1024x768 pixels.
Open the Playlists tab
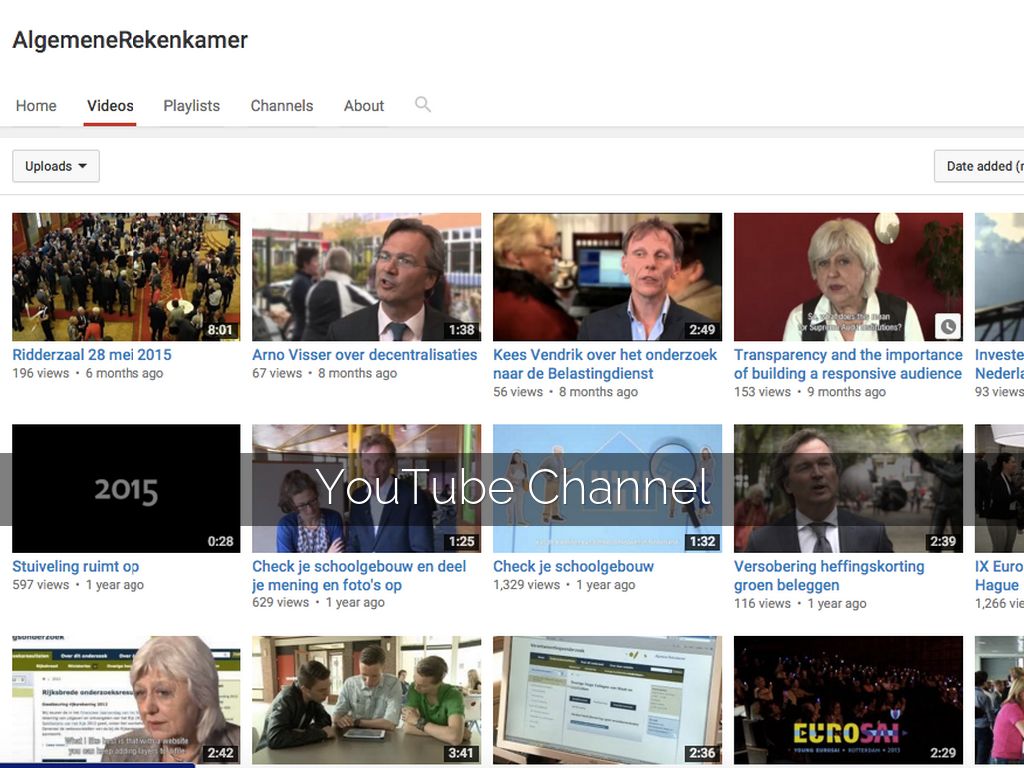[x=191, y=106]
